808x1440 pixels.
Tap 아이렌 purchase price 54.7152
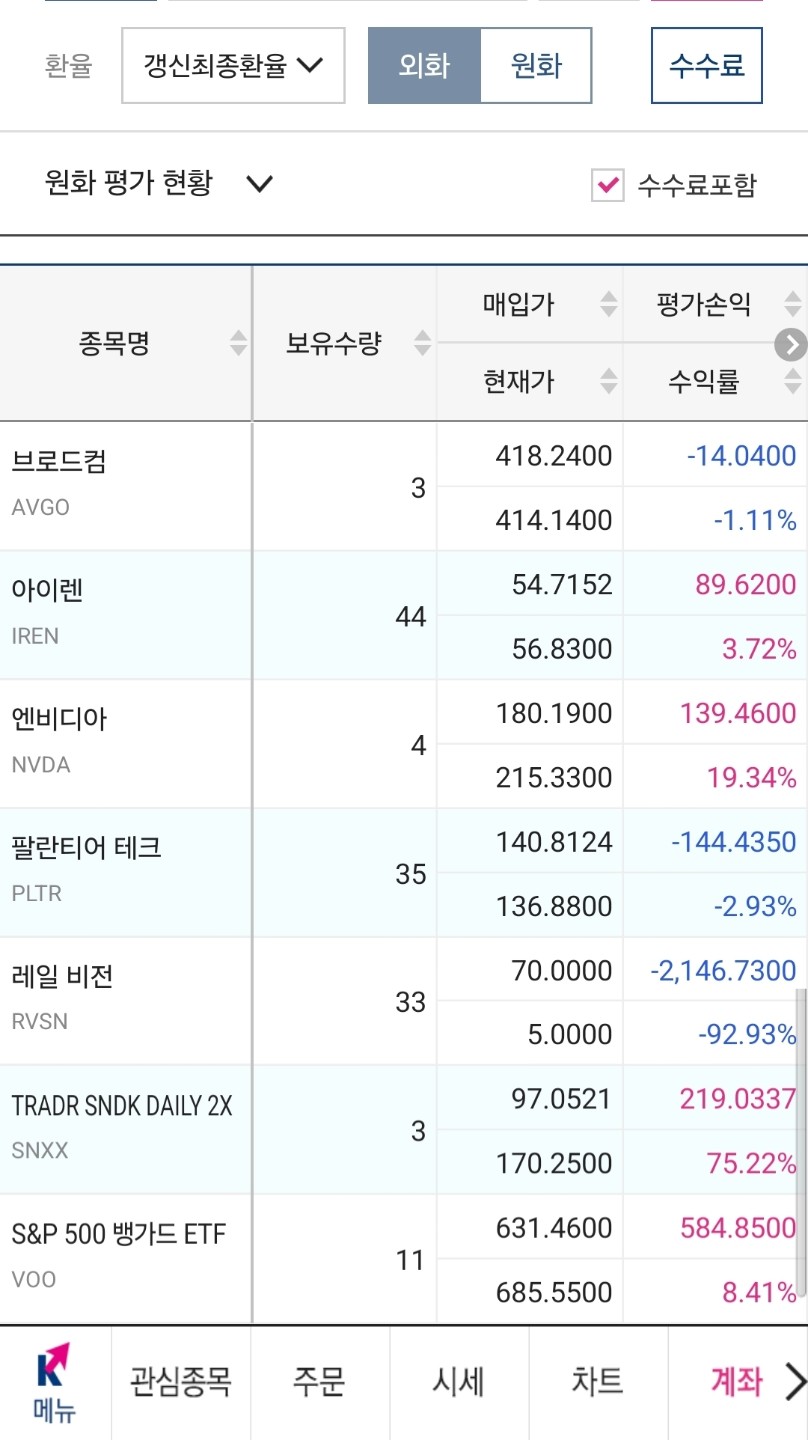click(x=562, y=585)
